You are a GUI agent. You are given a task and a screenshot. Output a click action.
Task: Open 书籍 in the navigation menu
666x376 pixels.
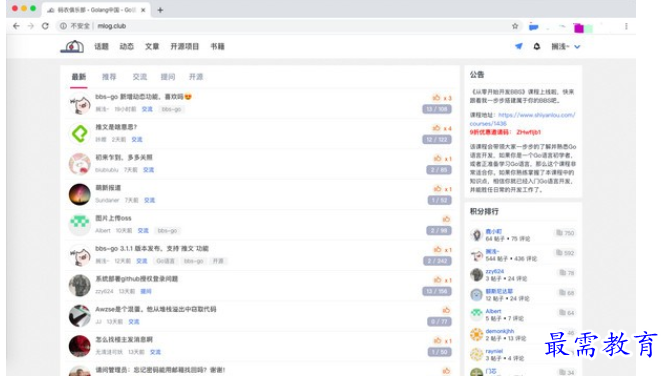[x=217, y=46]
